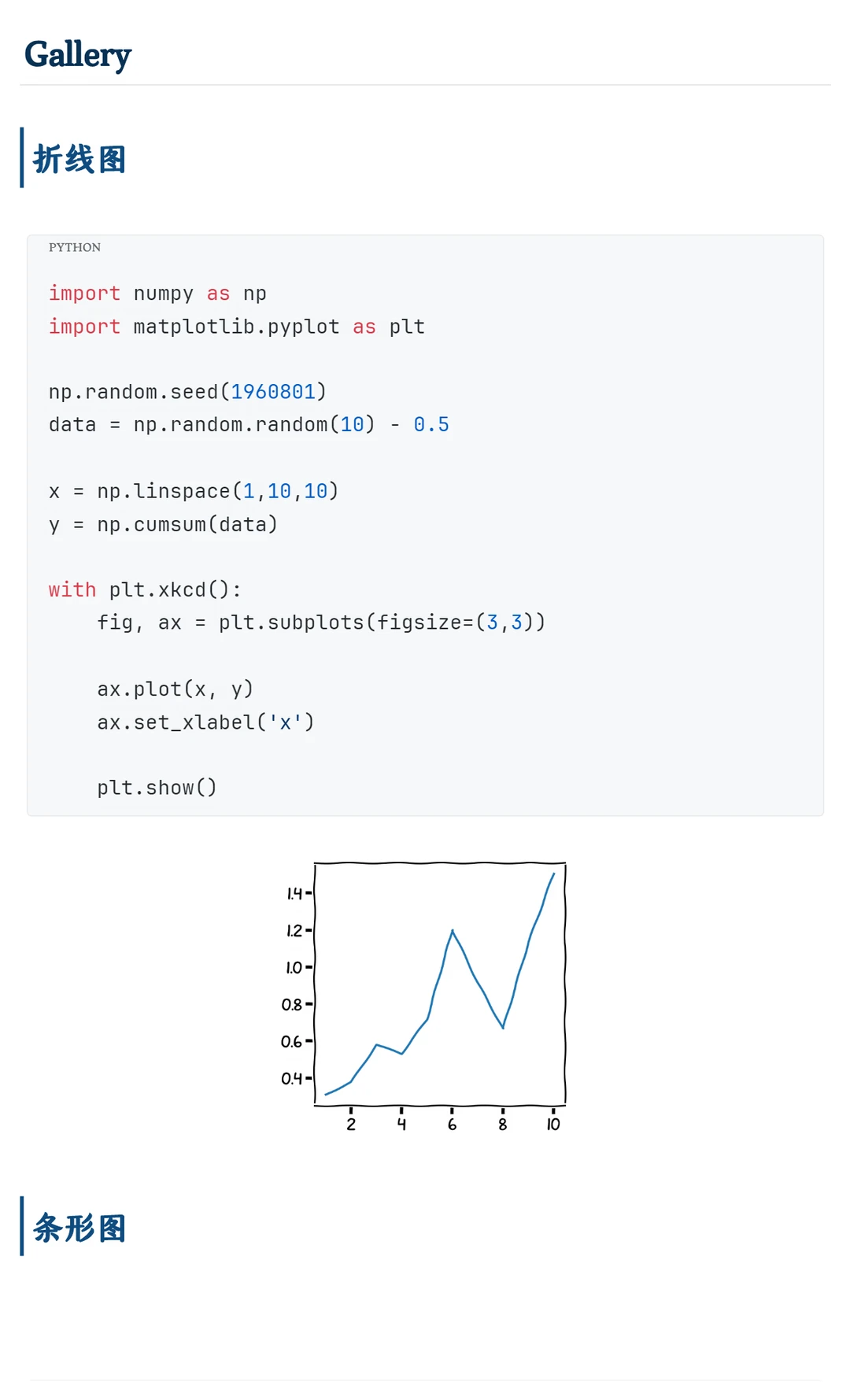Click the Gallery page title

pyautogui.click(x=78, y=55)
